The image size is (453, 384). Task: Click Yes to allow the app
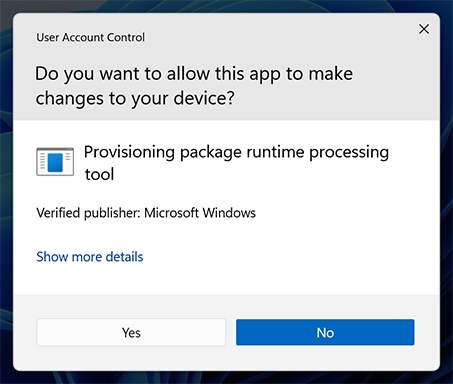coord(131,332)
